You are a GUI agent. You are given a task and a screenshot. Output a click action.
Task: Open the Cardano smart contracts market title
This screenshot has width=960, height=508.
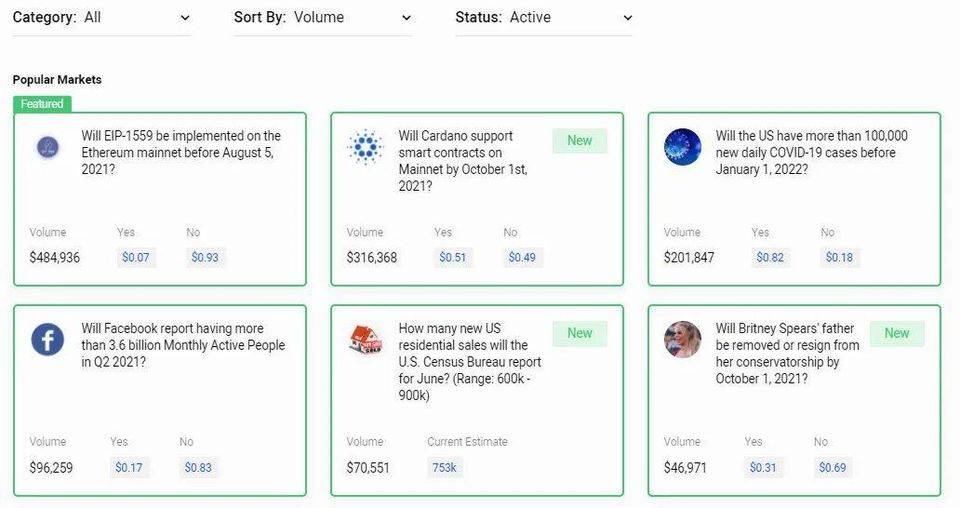pyautogui.click(x=463, y=161)
